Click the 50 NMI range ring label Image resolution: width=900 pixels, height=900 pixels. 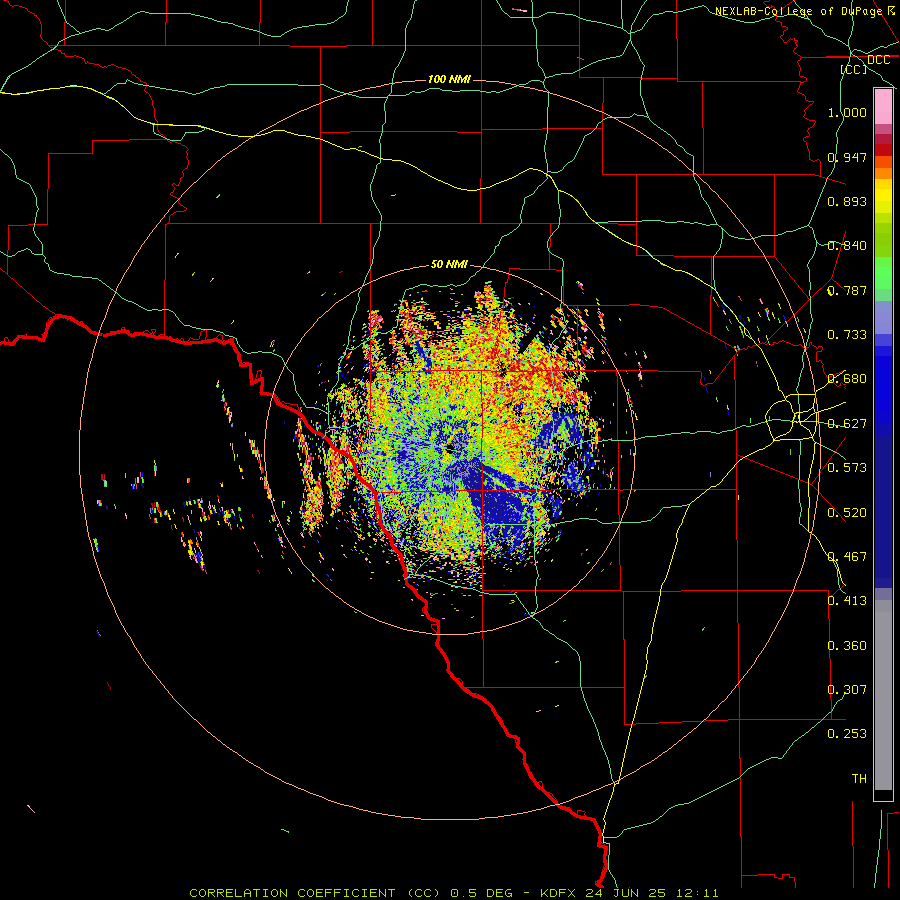449,264
